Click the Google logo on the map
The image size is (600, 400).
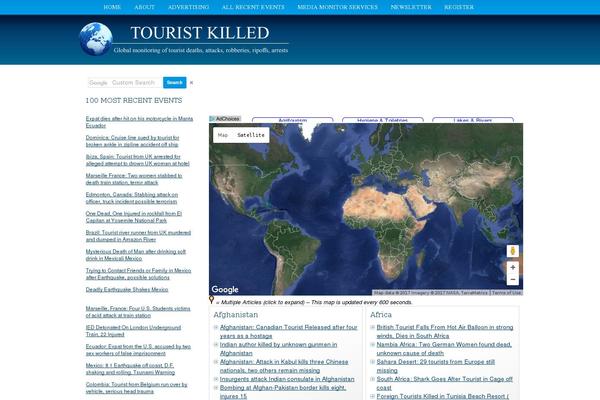pyautogui.click(x=225, y=290)
